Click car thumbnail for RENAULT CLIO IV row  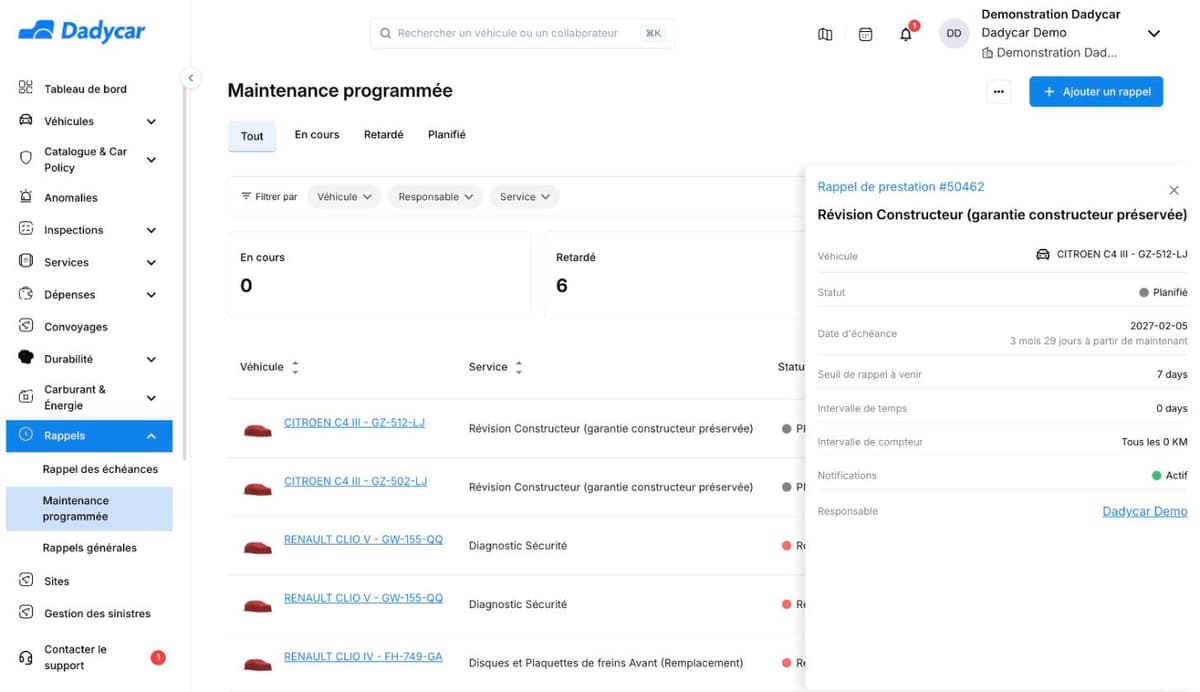pyautogui.click(x=258, y=664)
